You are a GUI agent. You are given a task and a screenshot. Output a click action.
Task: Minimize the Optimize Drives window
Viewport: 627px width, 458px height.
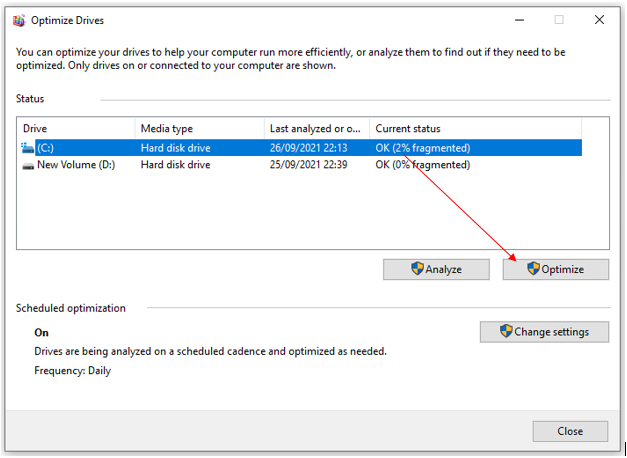point(519,20)
